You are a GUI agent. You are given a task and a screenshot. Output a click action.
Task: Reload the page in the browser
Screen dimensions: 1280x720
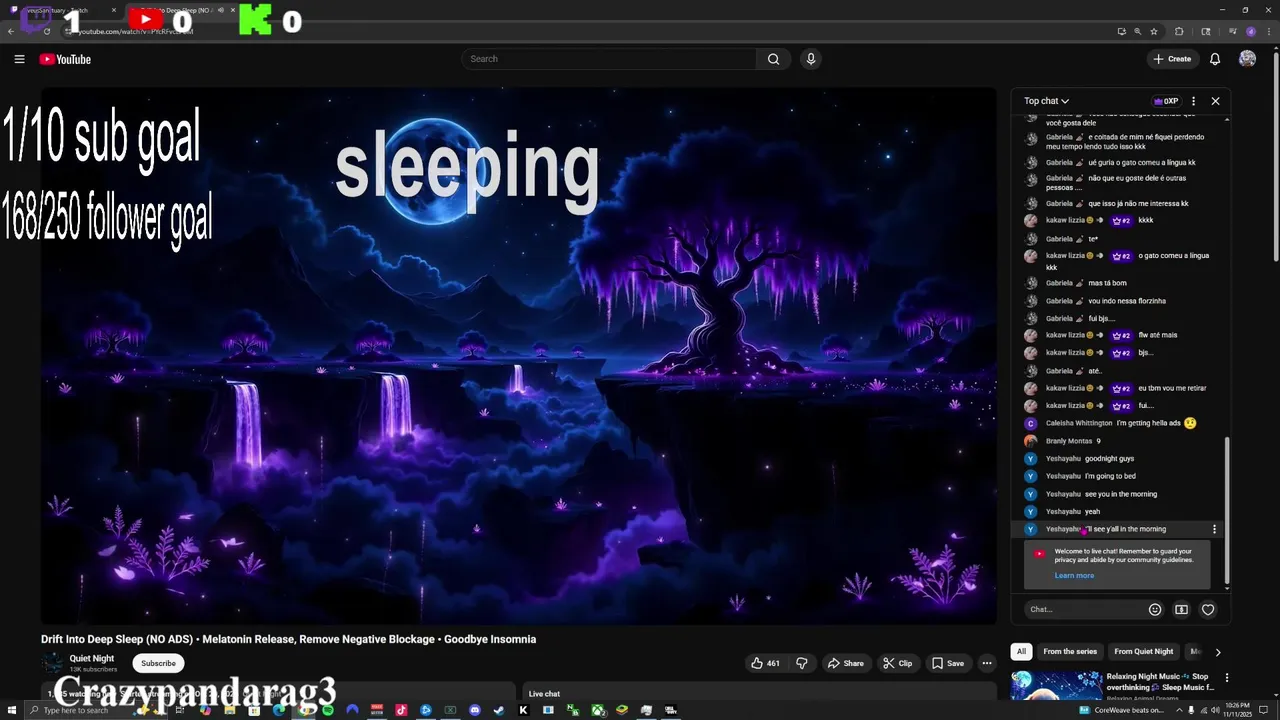tap(47, 31)
